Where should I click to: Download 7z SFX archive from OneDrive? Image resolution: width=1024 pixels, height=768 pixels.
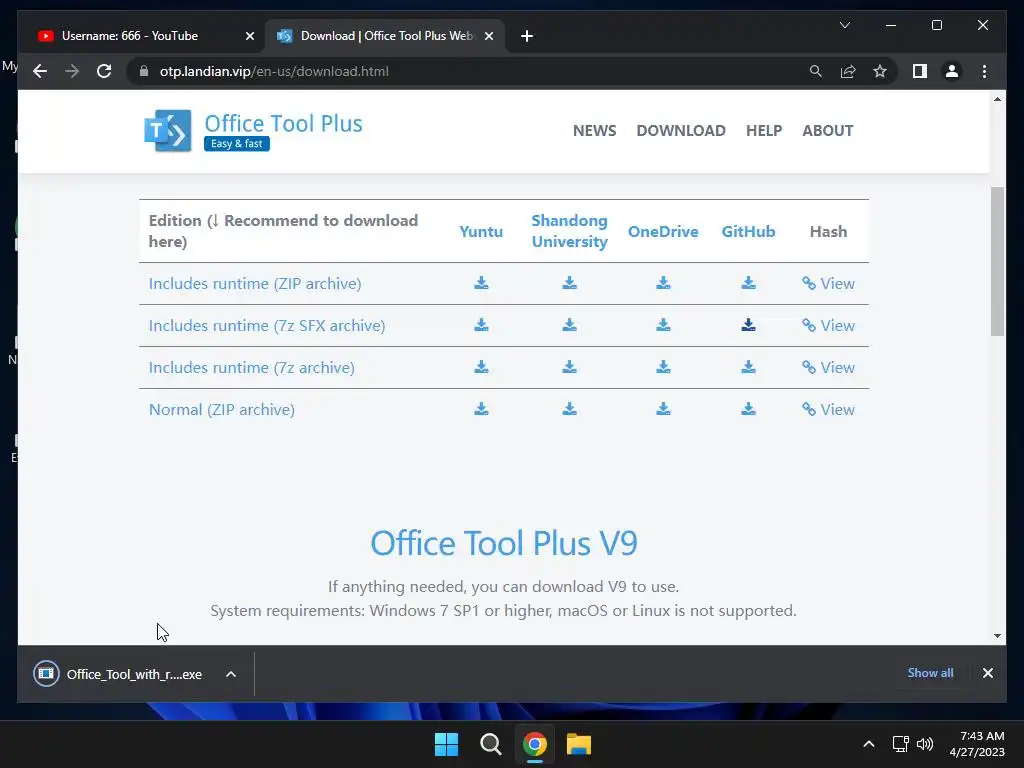663,325
